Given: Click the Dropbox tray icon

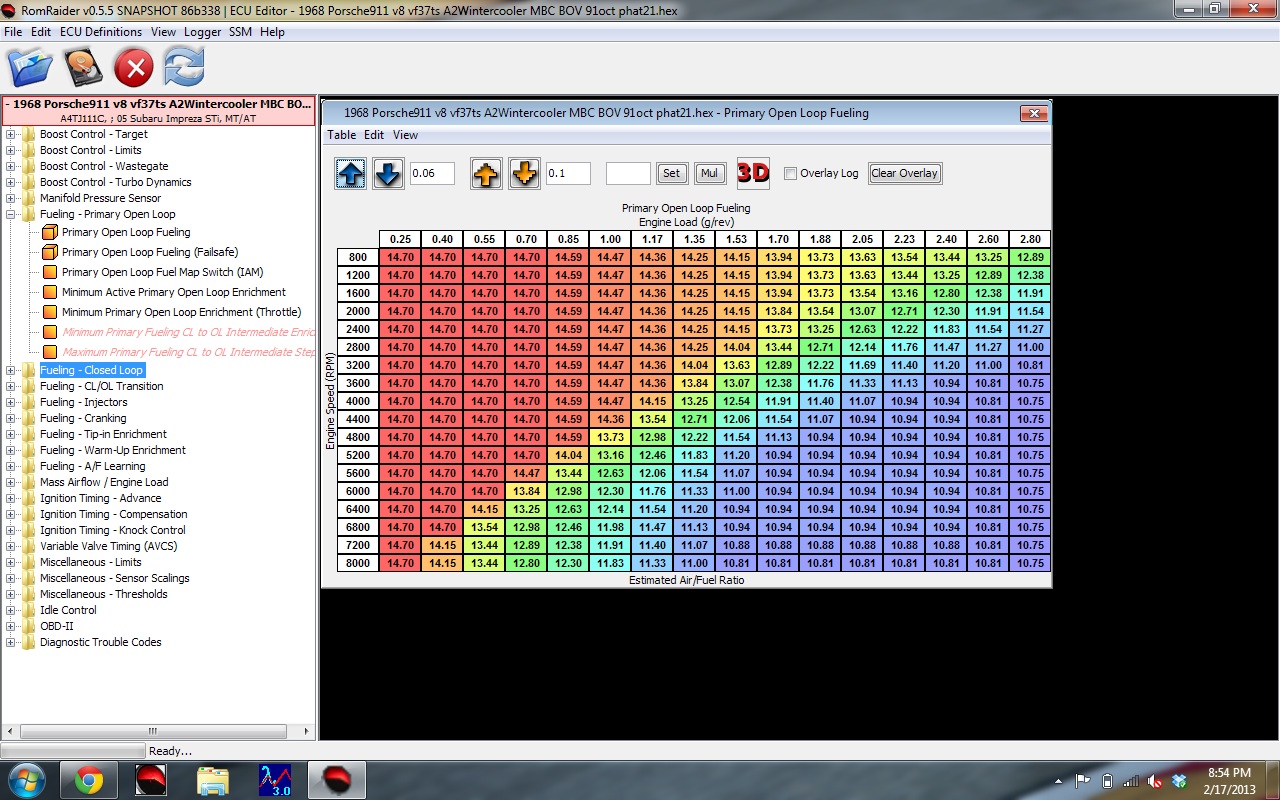Looking at the screenshot, I should click(x=1179, y=781).
